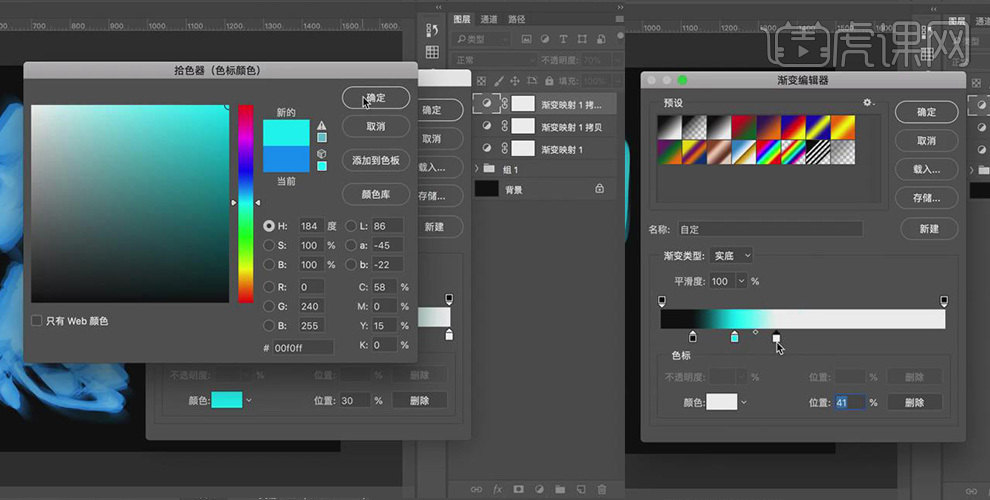Create a new layer with page icon
Screen dimensions: 990x500
point(581,489)
